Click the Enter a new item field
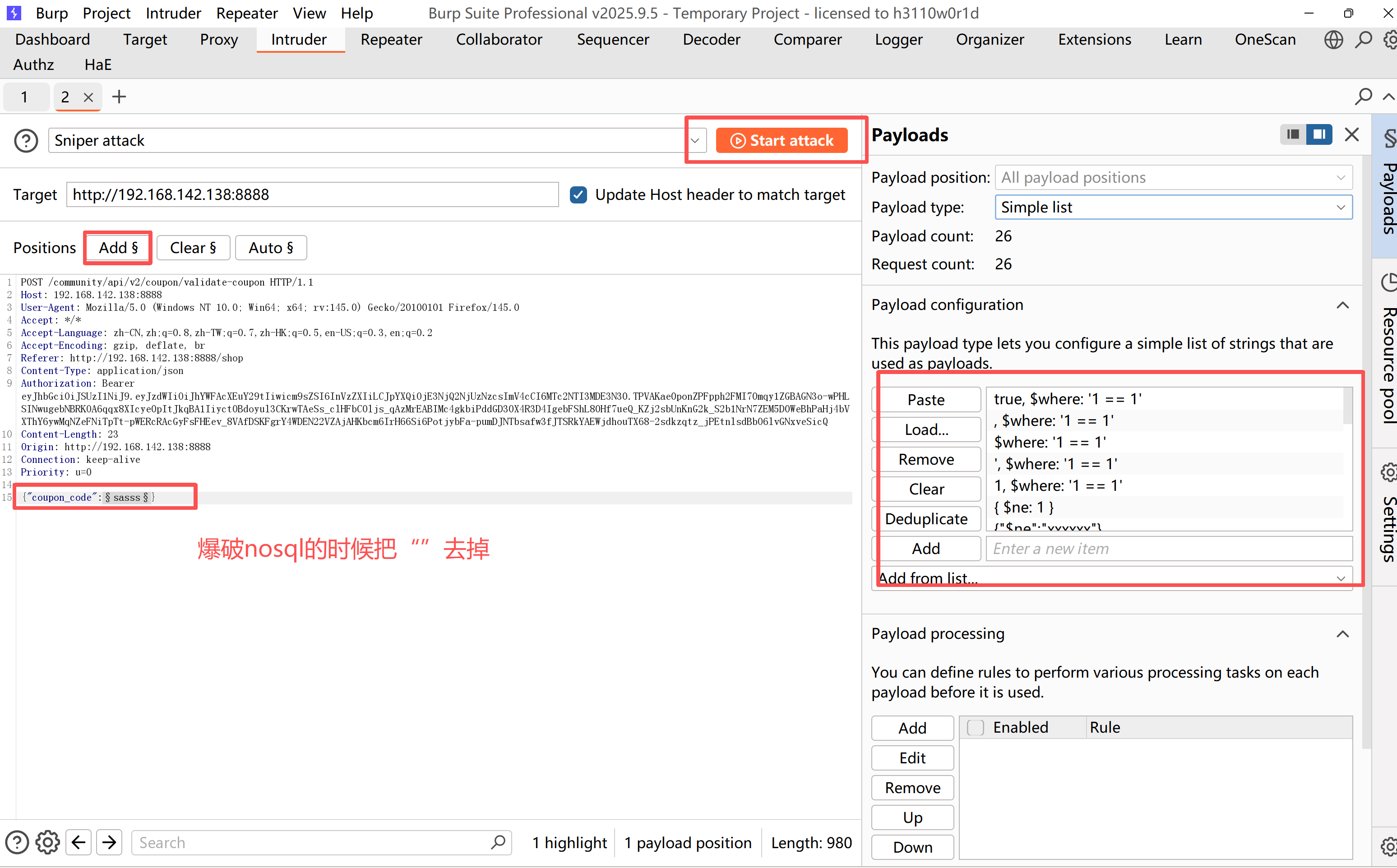 click(x=1169, y=548)
